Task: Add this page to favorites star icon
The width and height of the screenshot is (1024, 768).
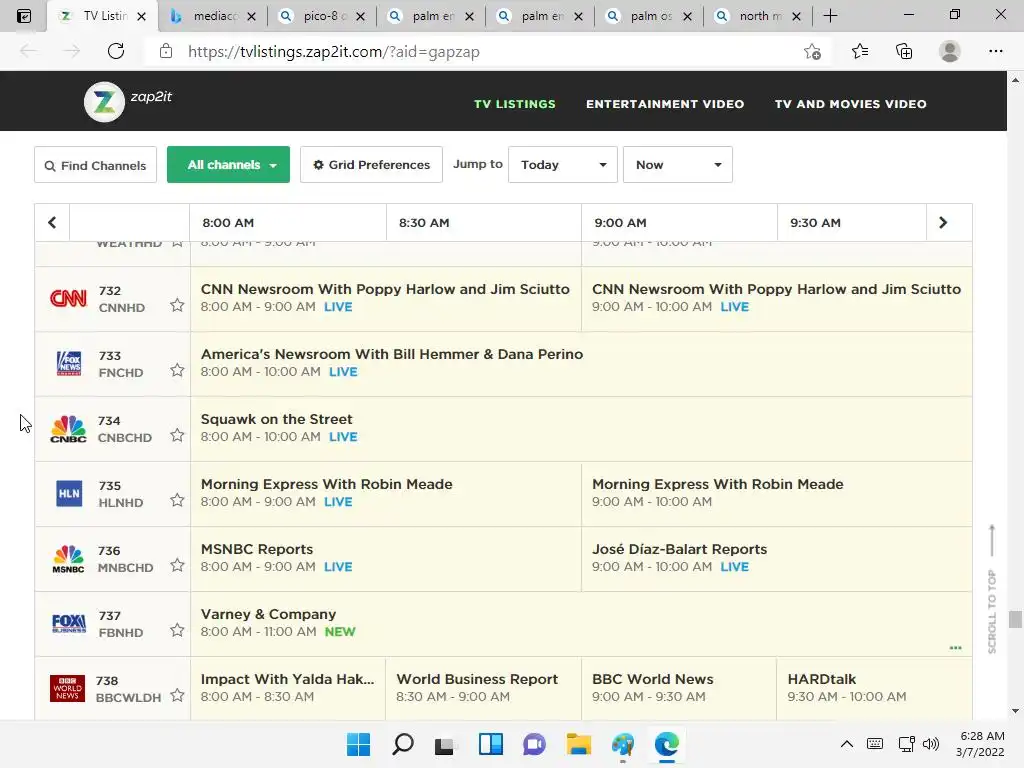Action: pyautogui.click(x=812, y=51)
